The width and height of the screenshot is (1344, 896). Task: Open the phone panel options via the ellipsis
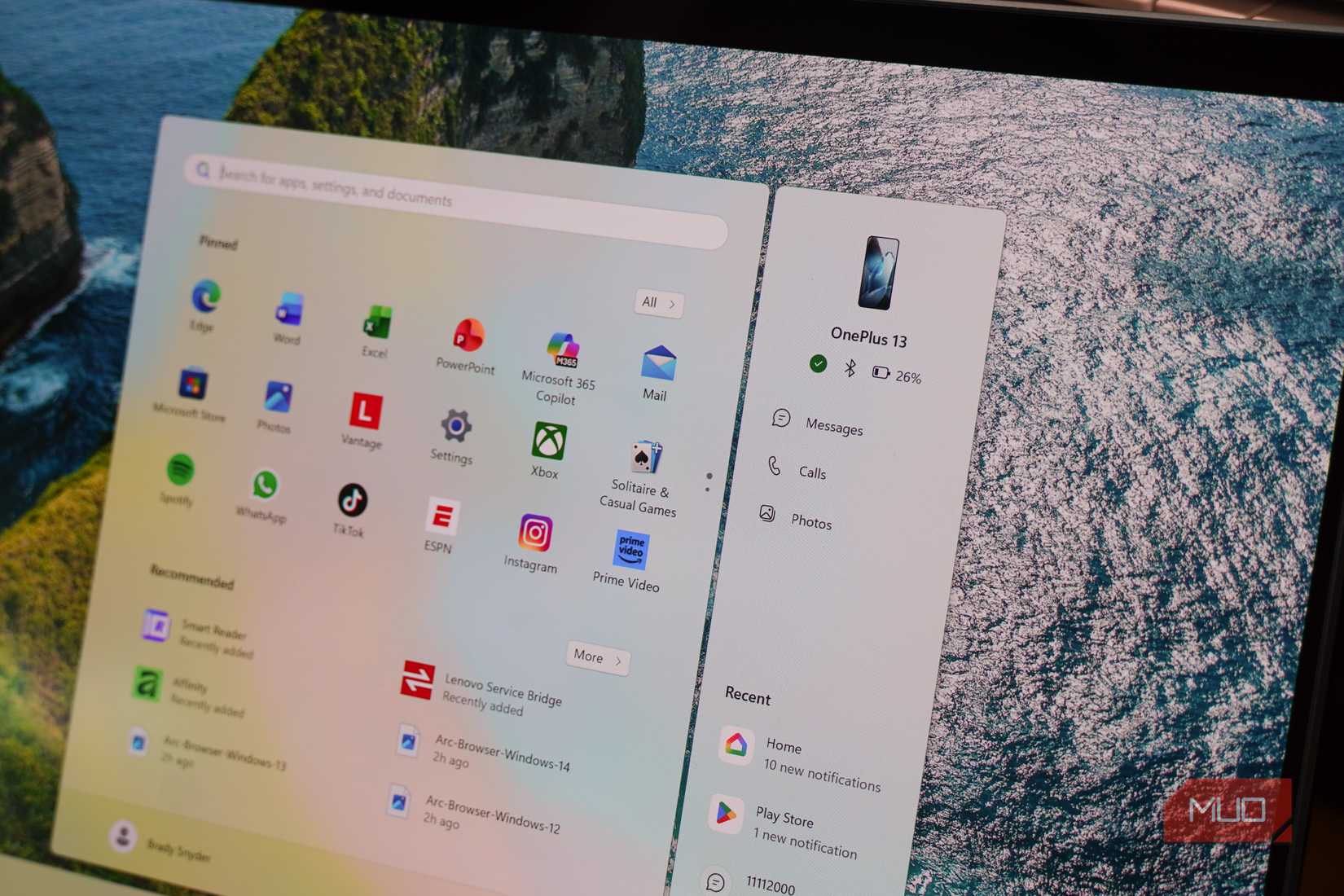(x=708, y=482)
